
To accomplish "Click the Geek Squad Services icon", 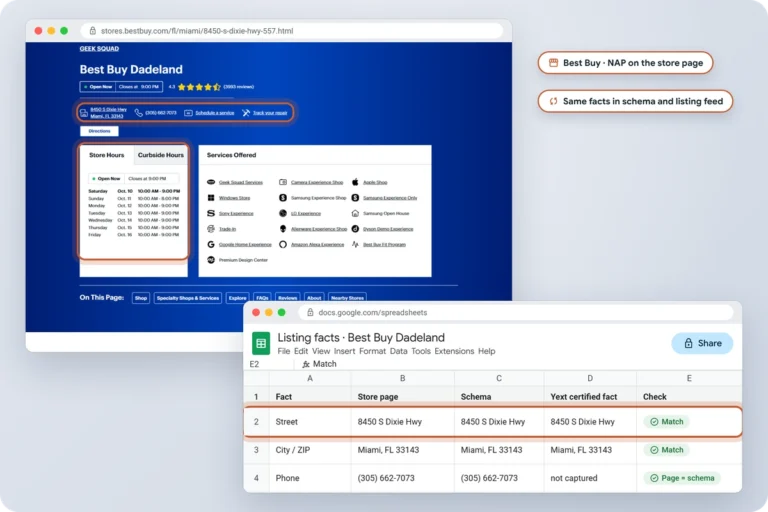I will coord(211,182).
